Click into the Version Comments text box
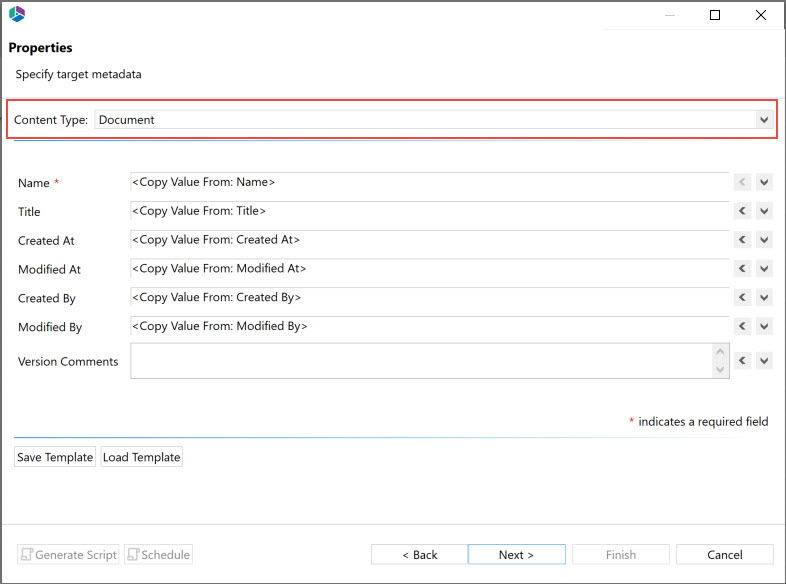The width and height of the screenshot is (786, 584). 420,361
